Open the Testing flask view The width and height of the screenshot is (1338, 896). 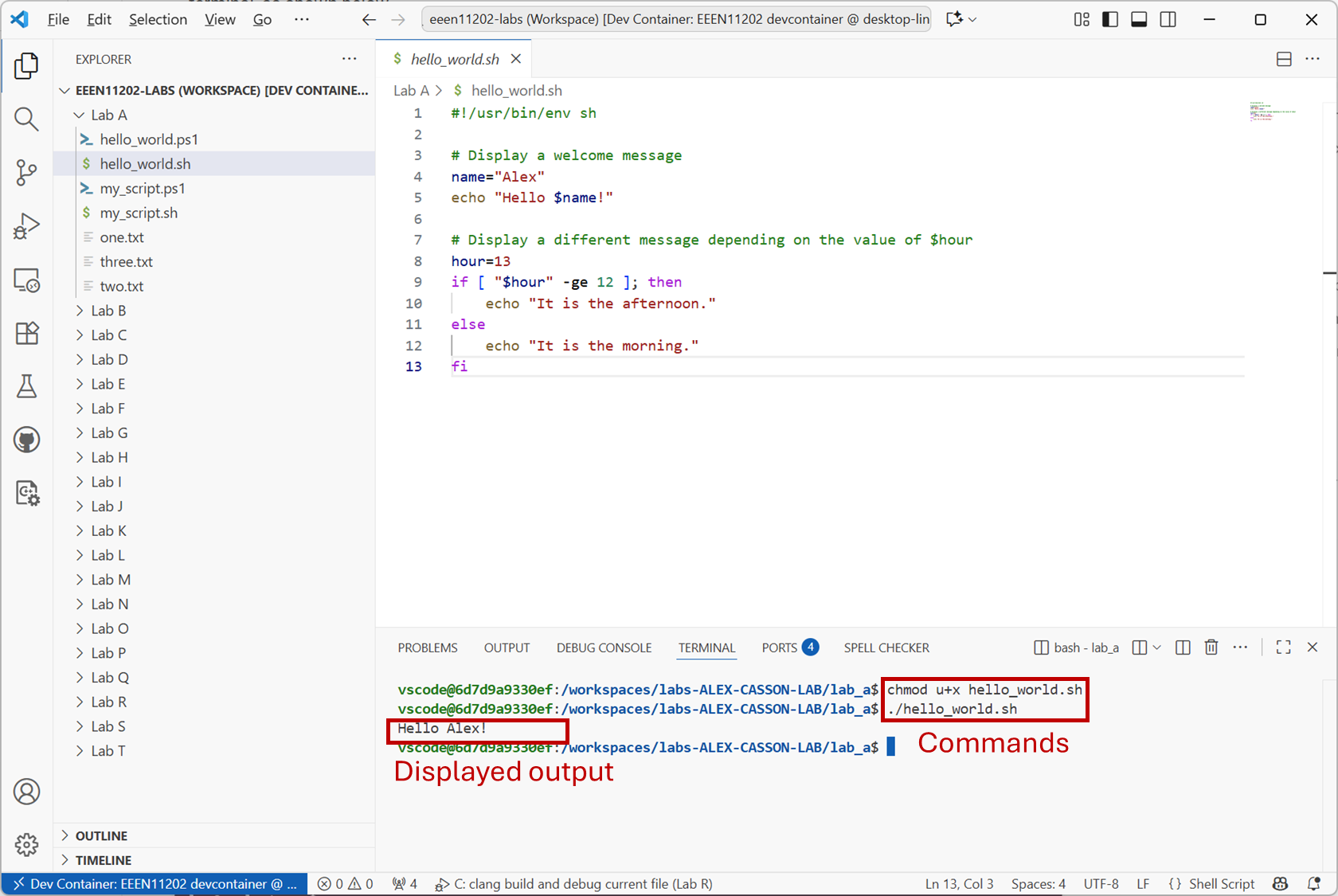click(26, 386)
